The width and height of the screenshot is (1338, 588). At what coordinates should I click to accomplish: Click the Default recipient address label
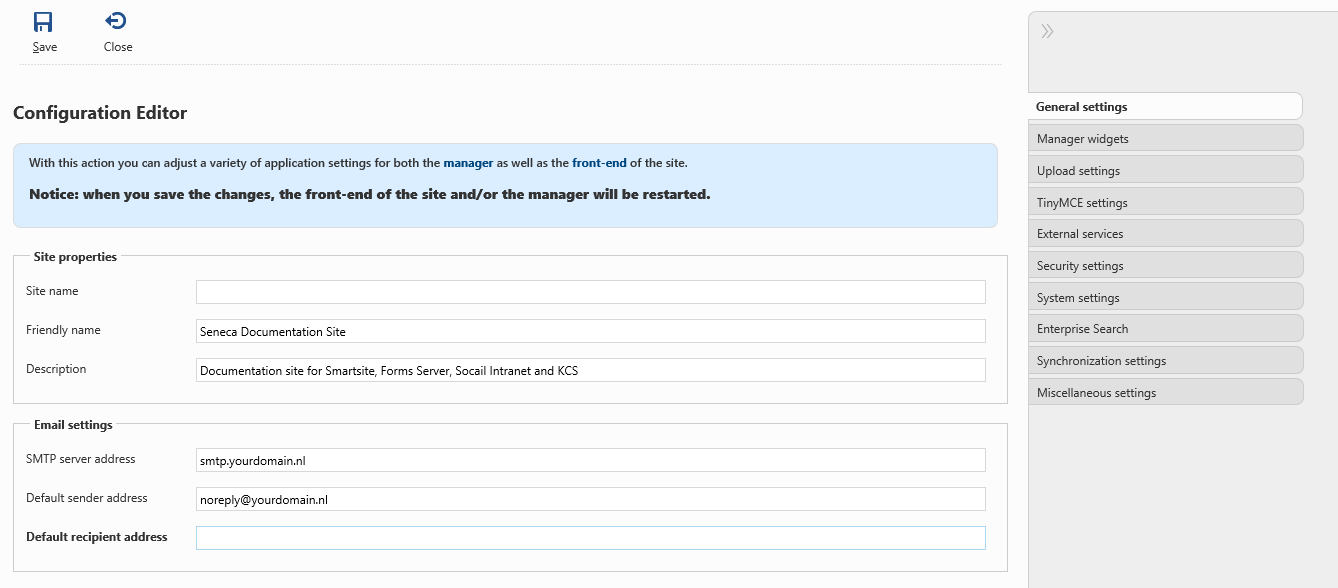point(97,537)
